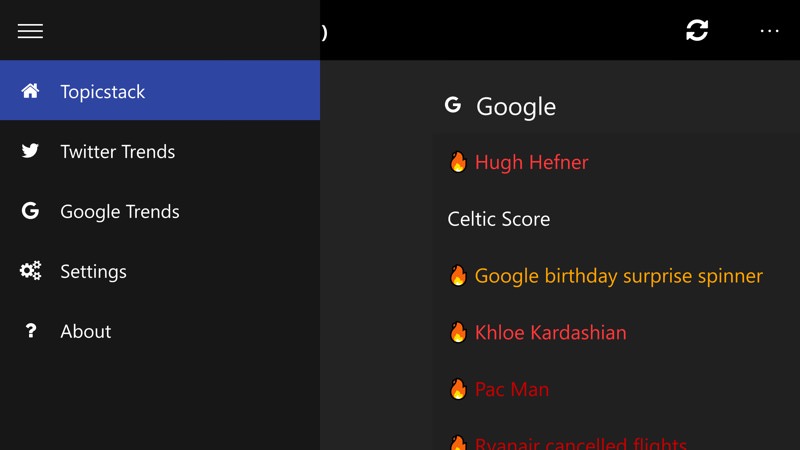Open the Hugh Hefner trending topic
The width and height of the screenshot is (800, 450).
[x=532, y=162]
